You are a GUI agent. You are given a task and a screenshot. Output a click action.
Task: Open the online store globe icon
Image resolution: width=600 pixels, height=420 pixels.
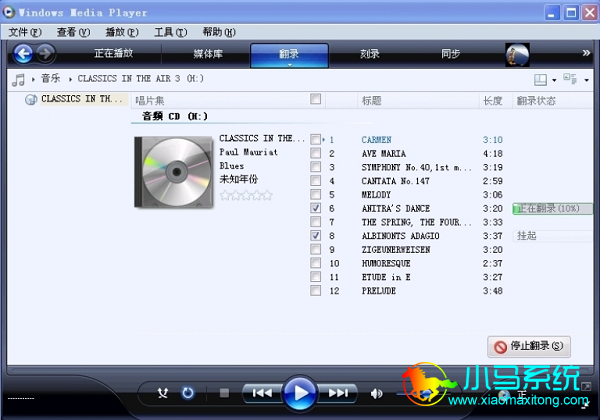coord(517,55)
